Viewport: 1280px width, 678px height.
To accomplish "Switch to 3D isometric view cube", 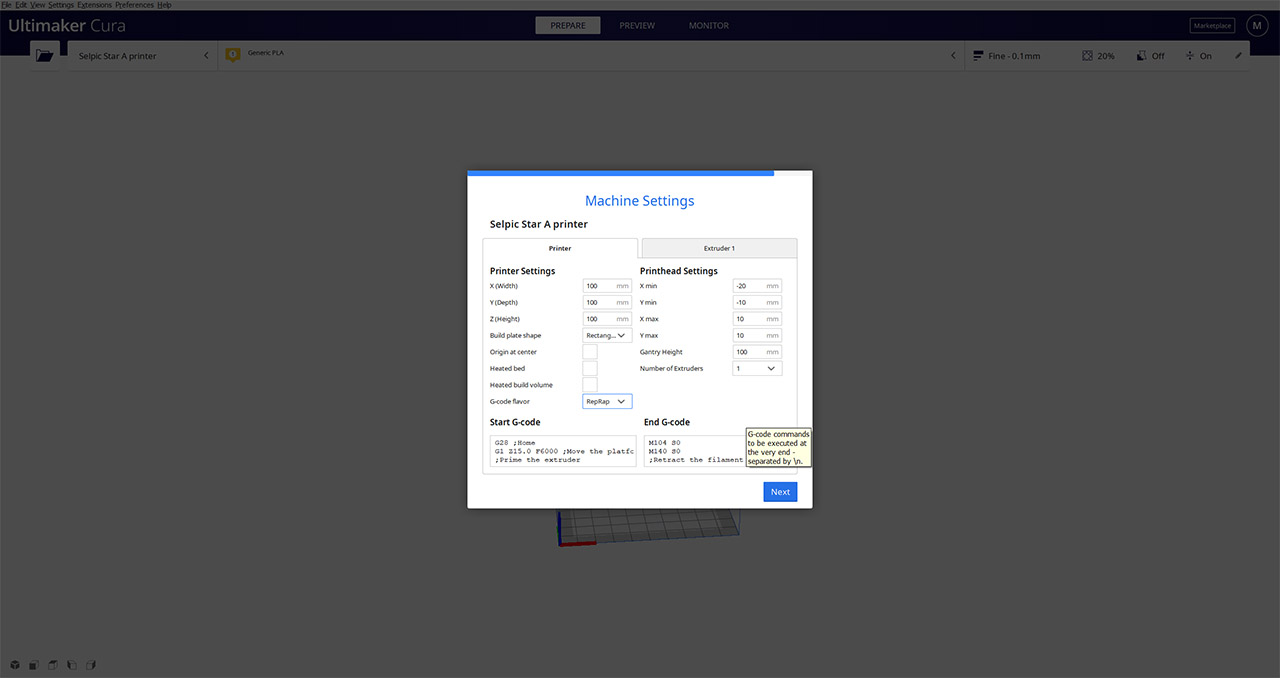I will click(15, 665).
